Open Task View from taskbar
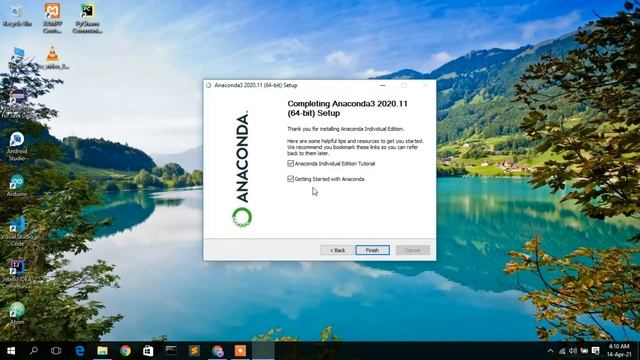640x360 pixels. tap(56, 351)
